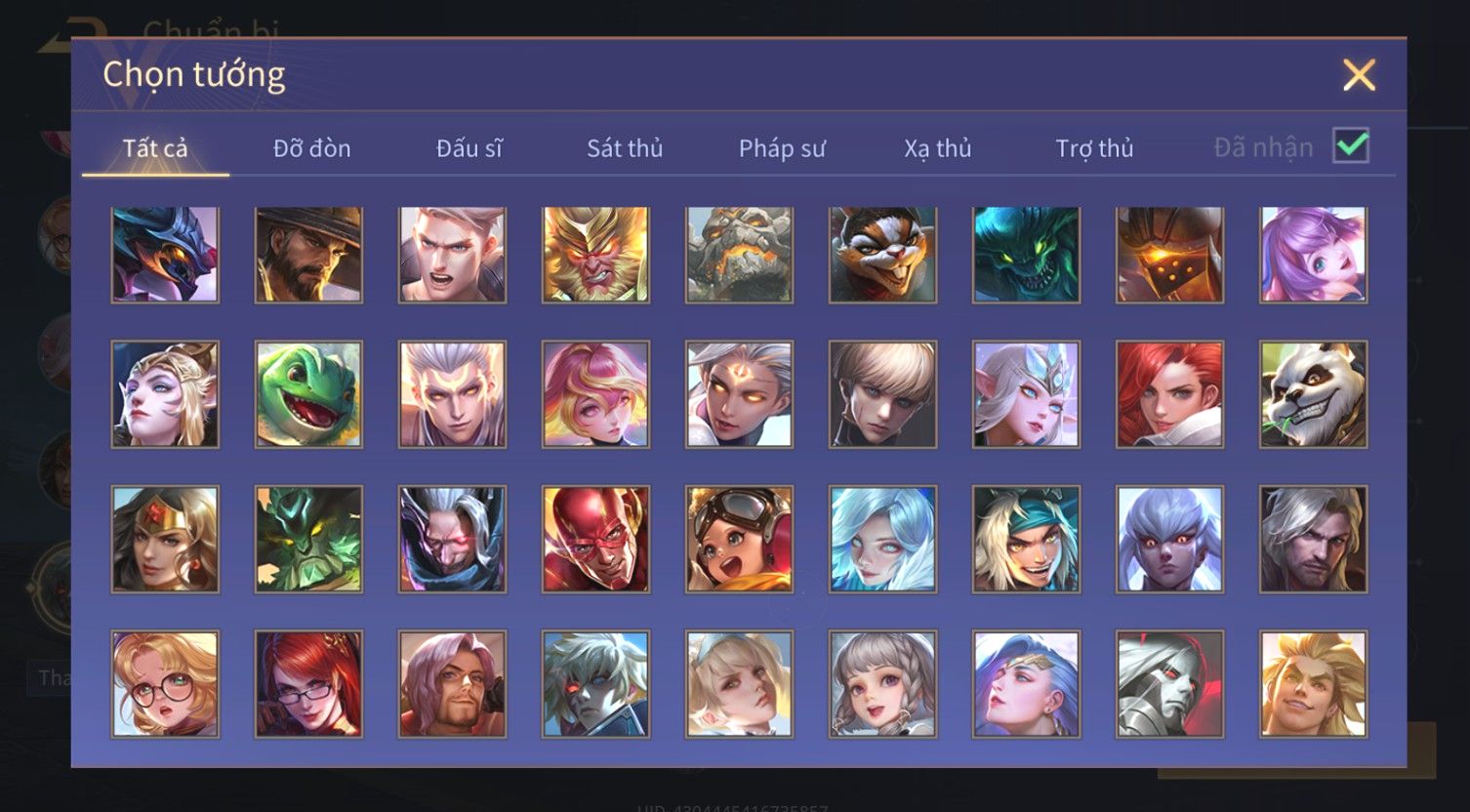Show the Pháp sư hero category

(782, 148)
